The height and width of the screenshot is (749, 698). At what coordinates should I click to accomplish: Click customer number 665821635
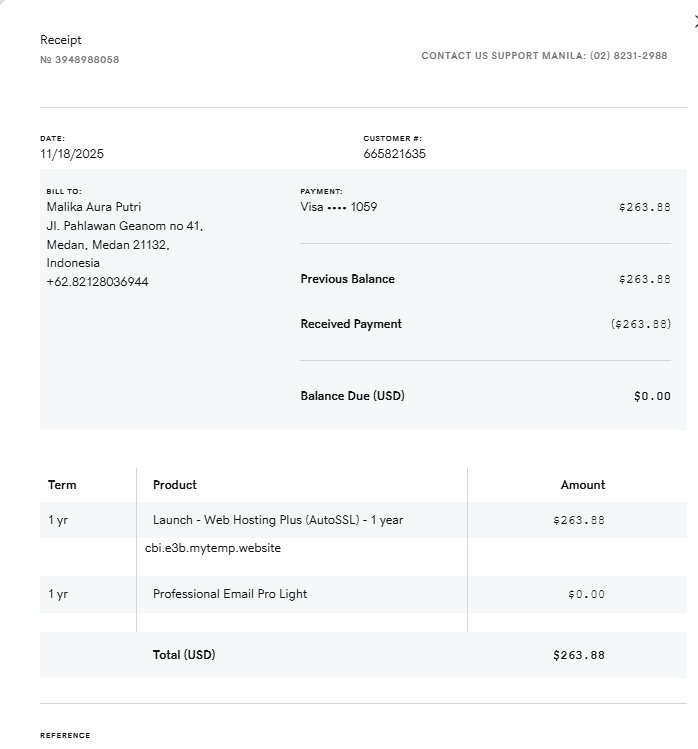pyautogui.click(x=394, y=154)
